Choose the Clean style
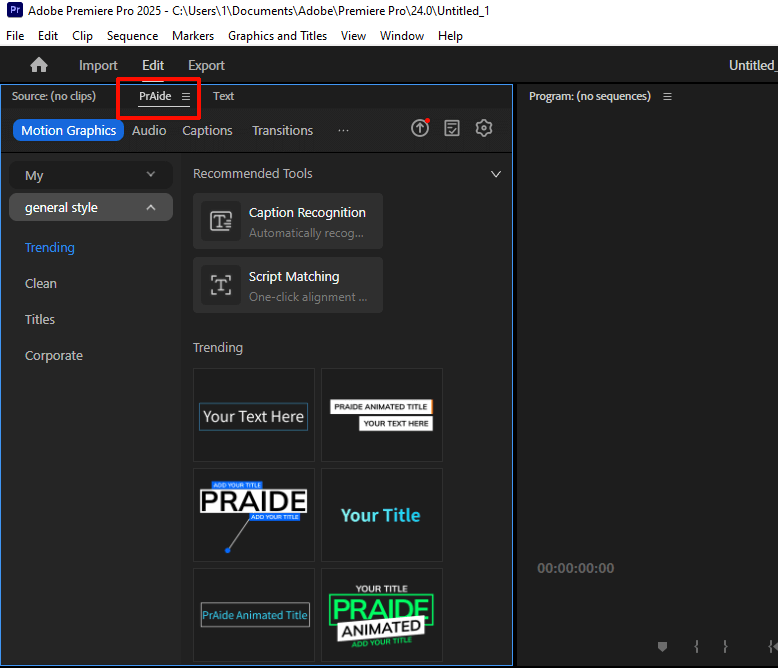Screen dimensions: 778x668 pos(41,283)
